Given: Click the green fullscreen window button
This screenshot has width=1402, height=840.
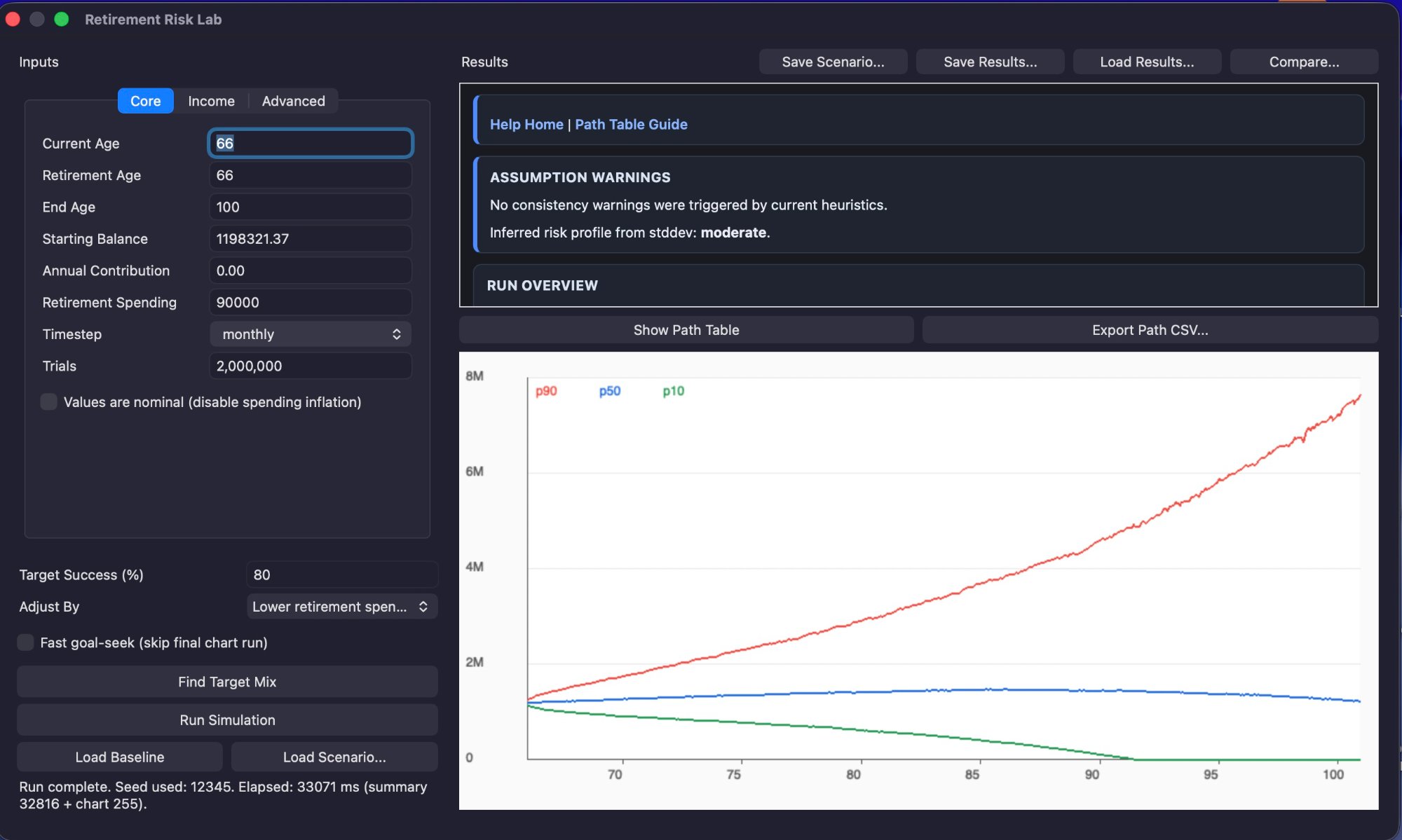Looking at the screenshot, I should (x=62, y=19).
